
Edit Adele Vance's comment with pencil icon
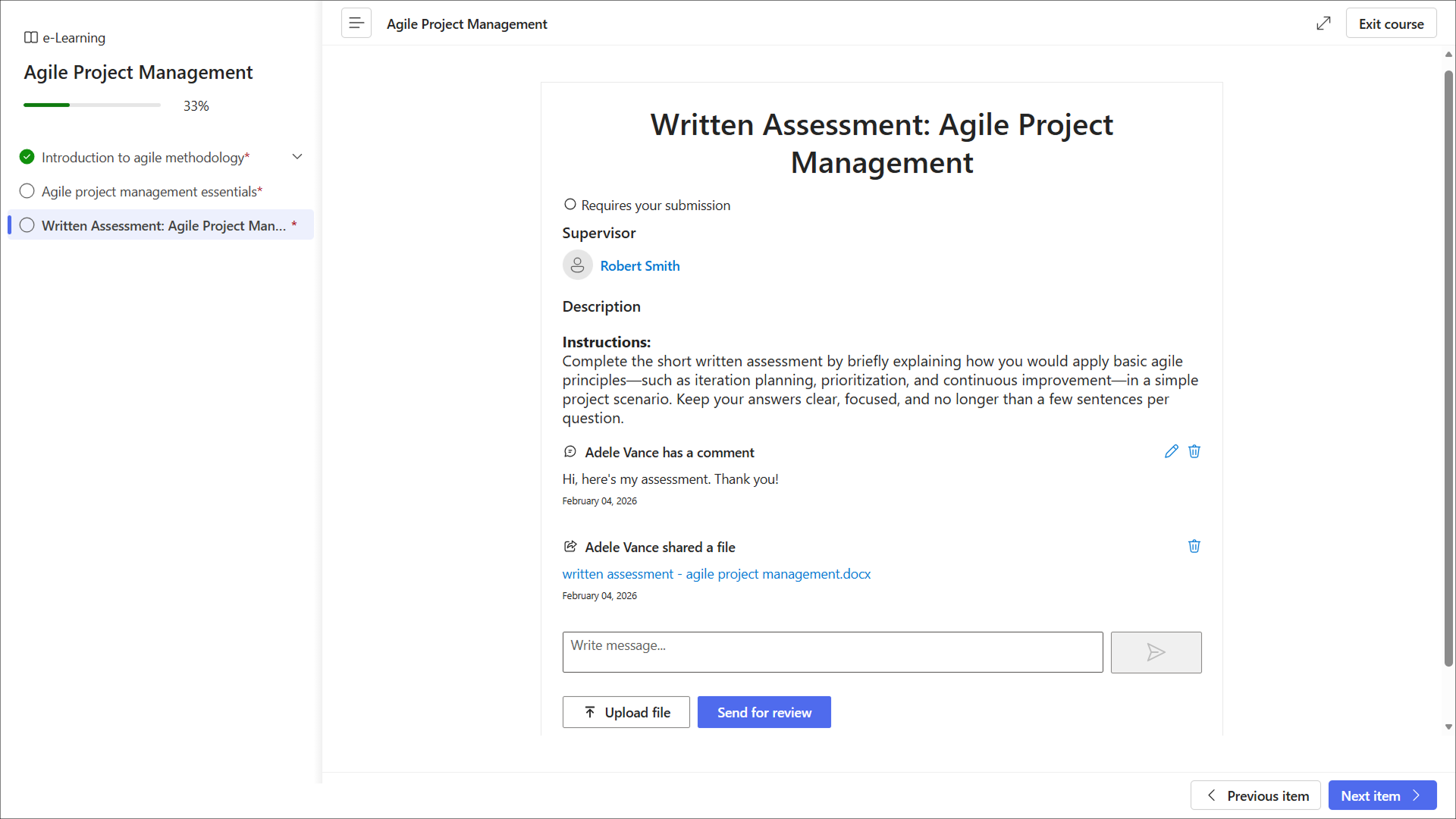[x=1171, y=452]
